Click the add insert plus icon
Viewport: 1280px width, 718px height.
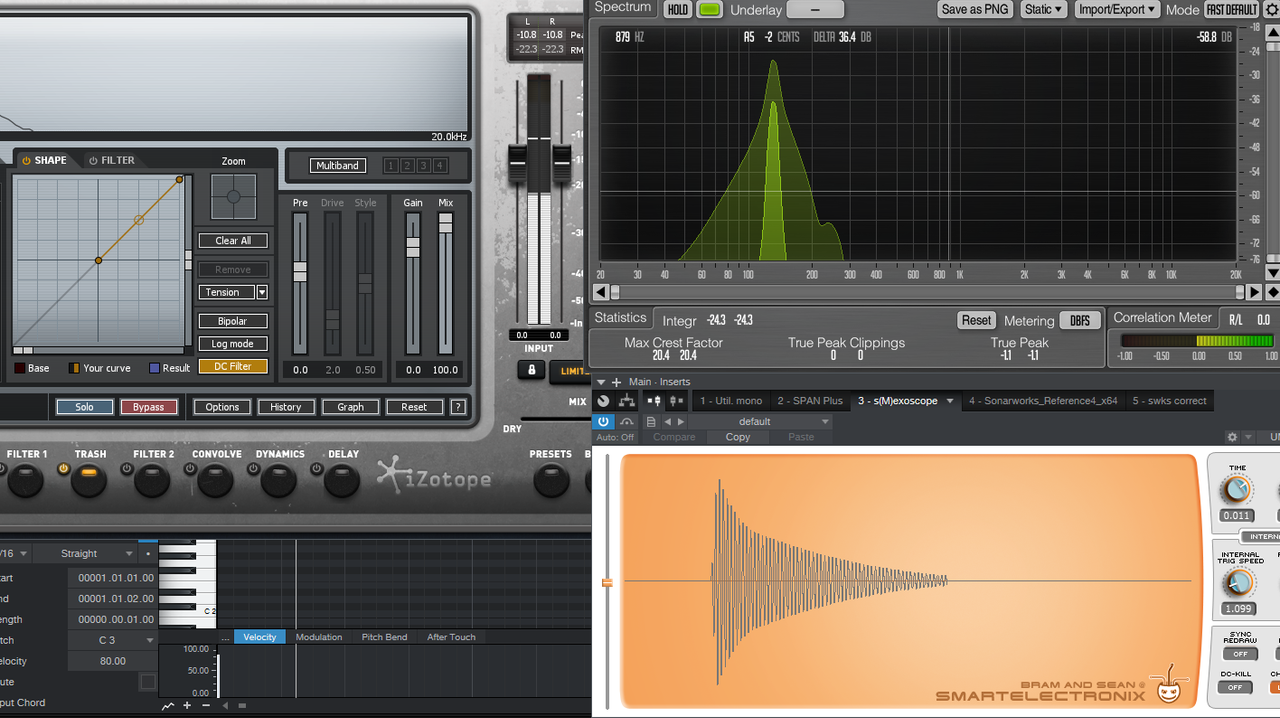[616, 382]
